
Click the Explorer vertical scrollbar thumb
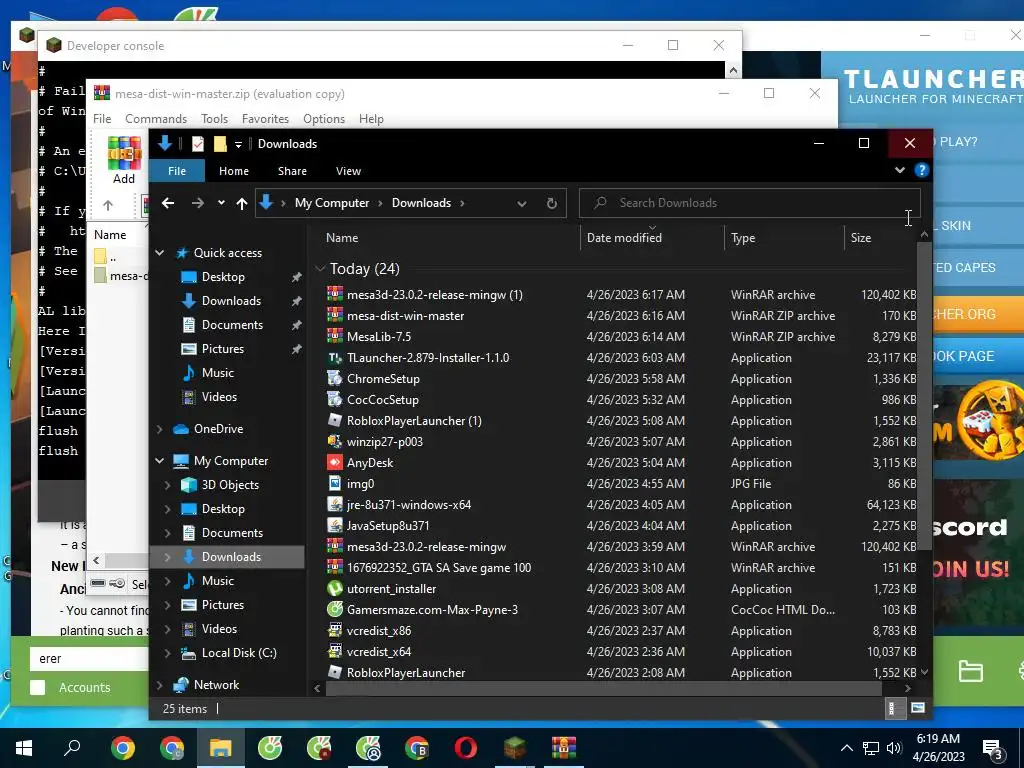pos(923,395)
